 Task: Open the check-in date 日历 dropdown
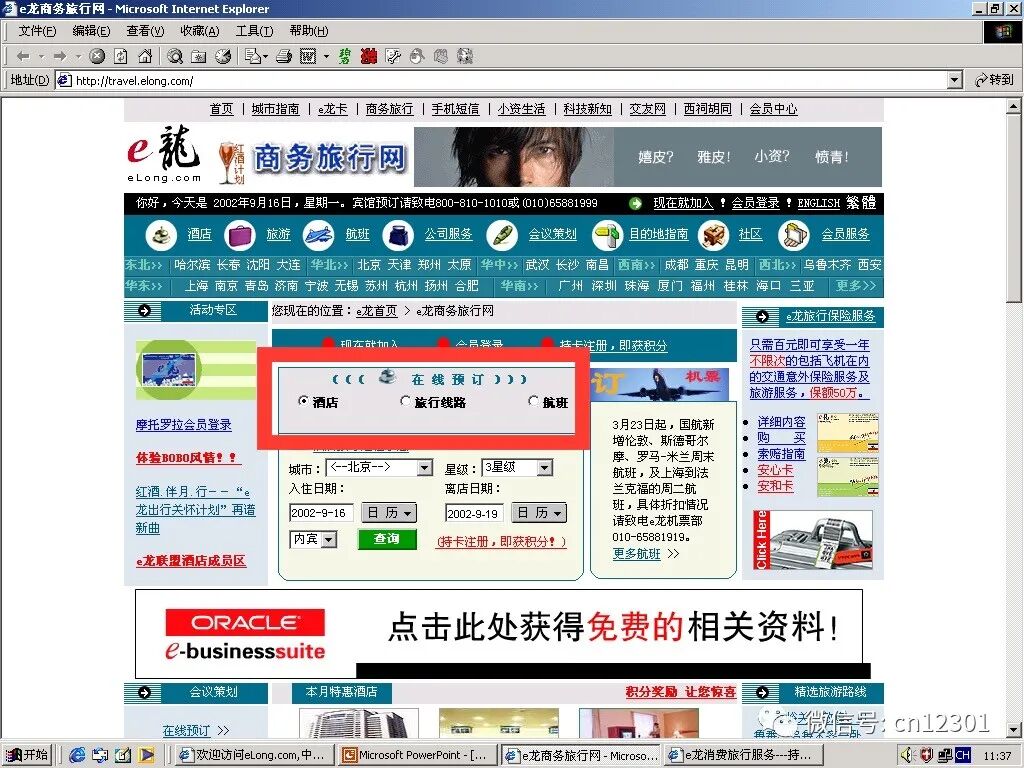(x=389, y=513)
